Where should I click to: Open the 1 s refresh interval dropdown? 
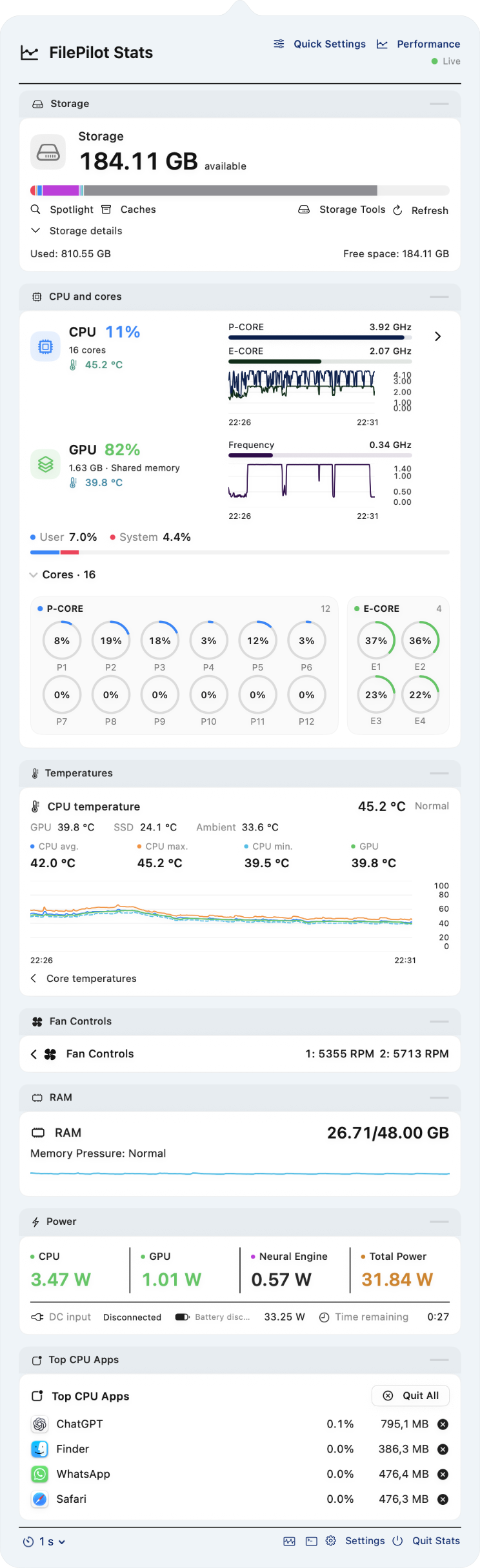[x=44, y=1542]
